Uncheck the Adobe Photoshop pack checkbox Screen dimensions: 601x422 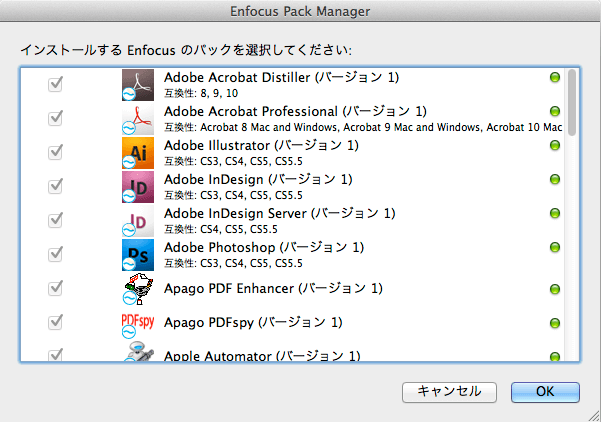point(55,254)
